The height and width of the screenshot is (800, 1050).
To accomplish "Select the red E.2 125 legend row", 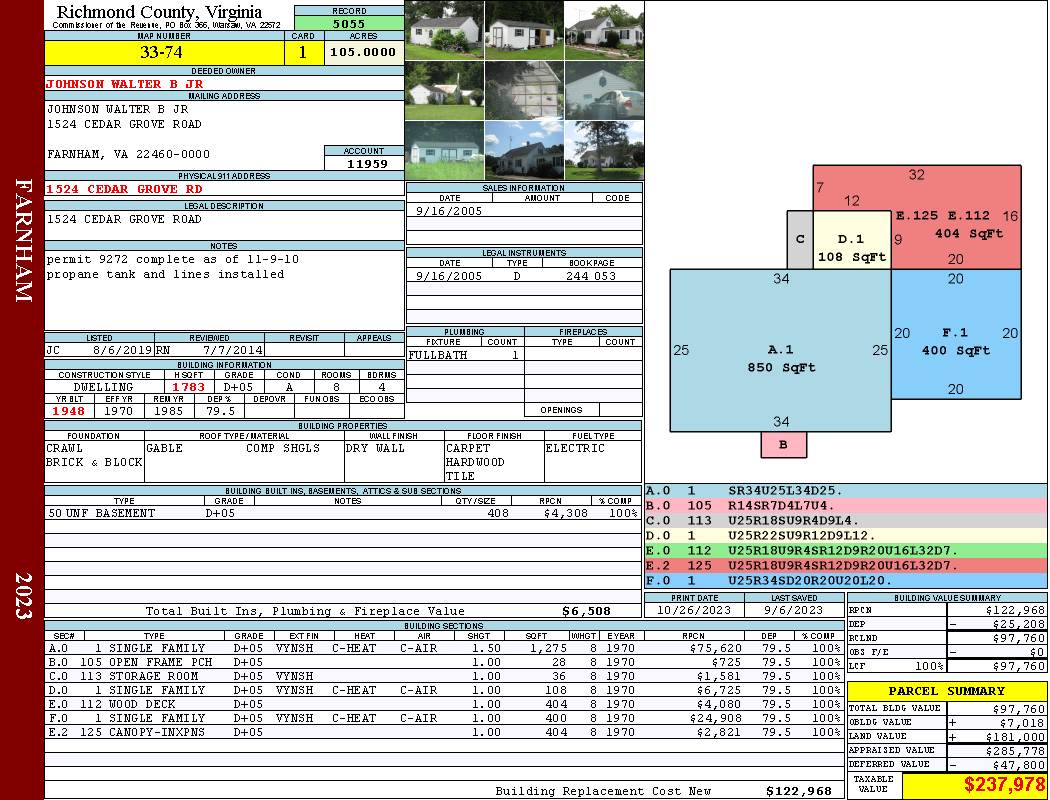I will [x=846, y=565].
